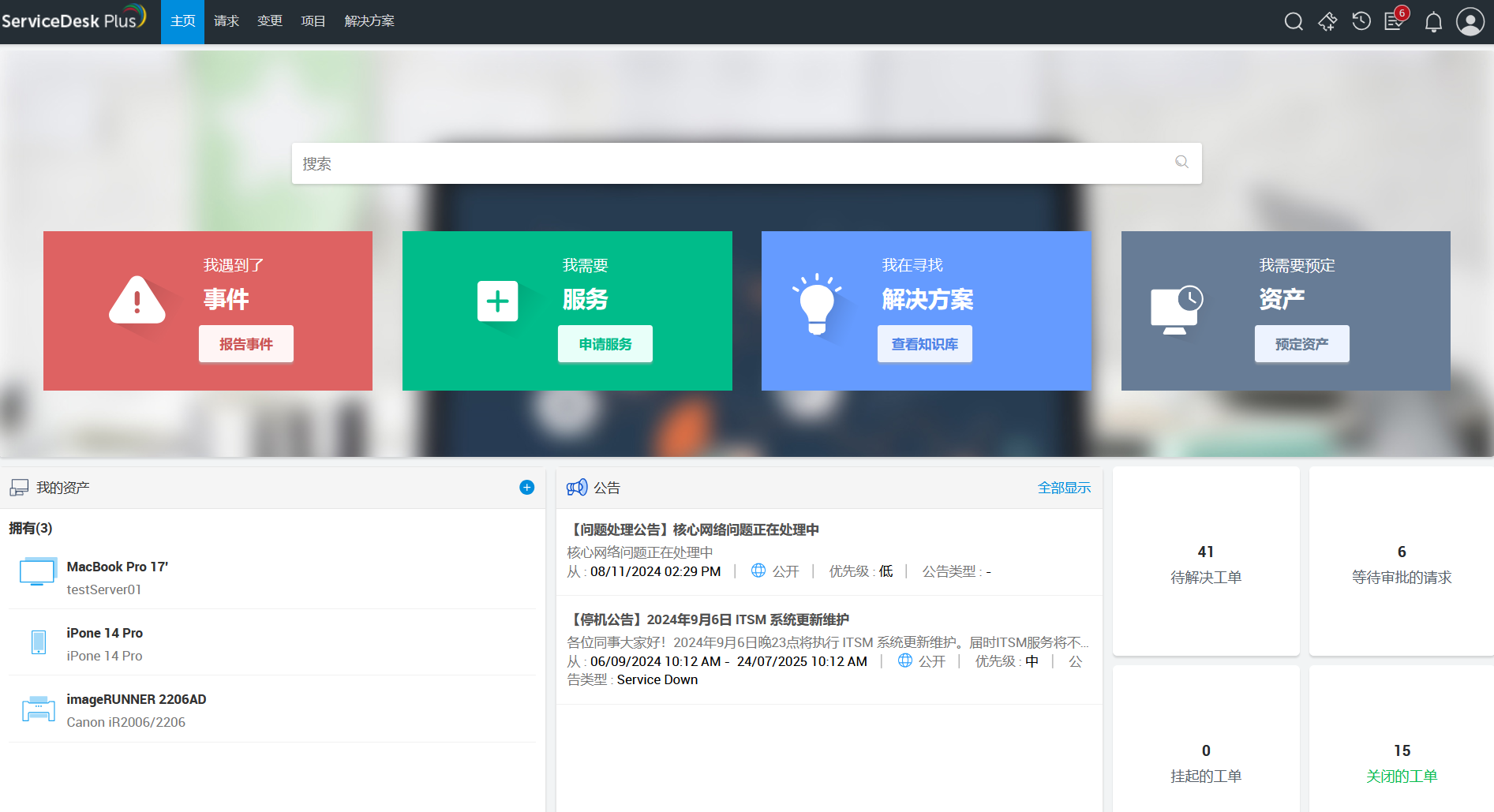Select asset name MacBook Pro 17'
1494x812 pixels.
(x=118, y=567)
